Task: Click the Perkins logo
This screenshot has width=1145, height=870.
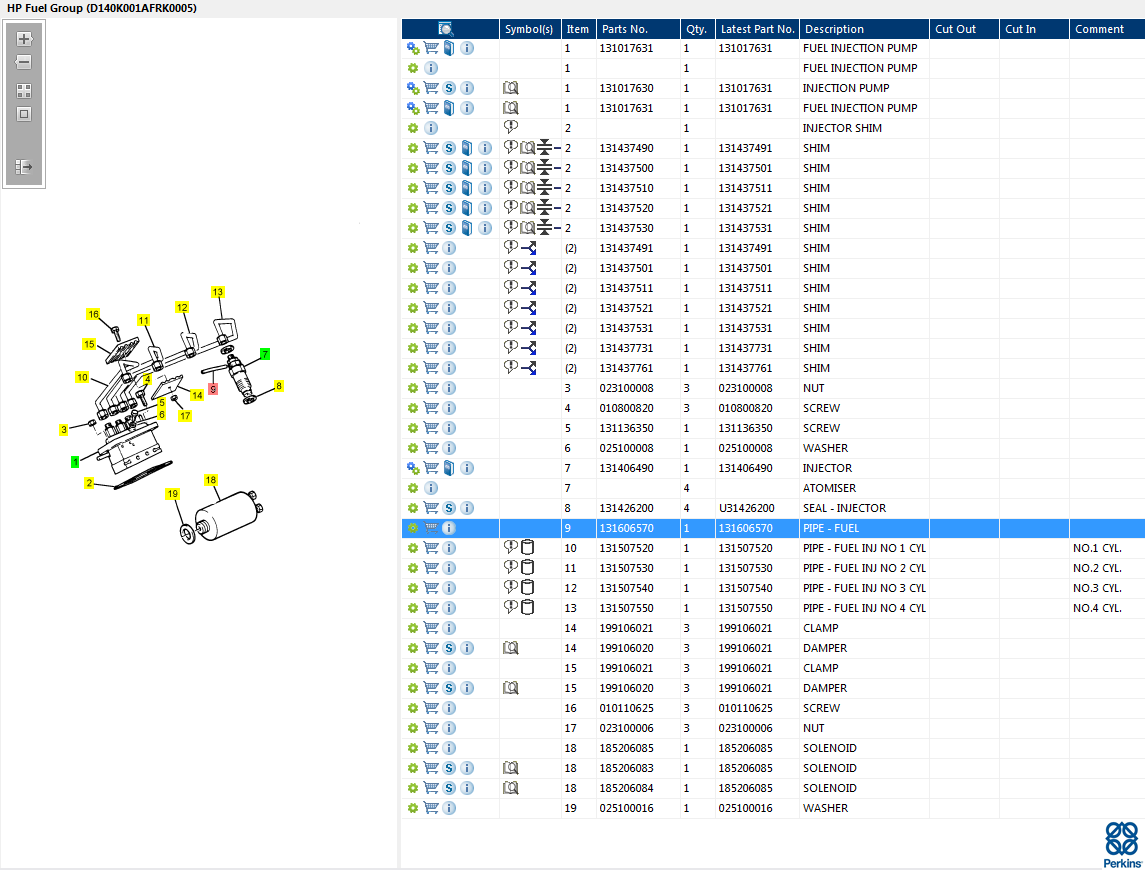Action: point(1121,844)
